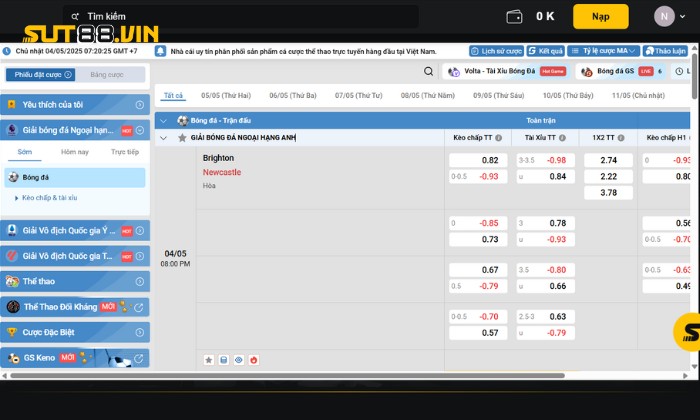The height and width of the screenshot is (420, 700).
Task: Click the wallet icon beside the balance
Action: (516, 16)
